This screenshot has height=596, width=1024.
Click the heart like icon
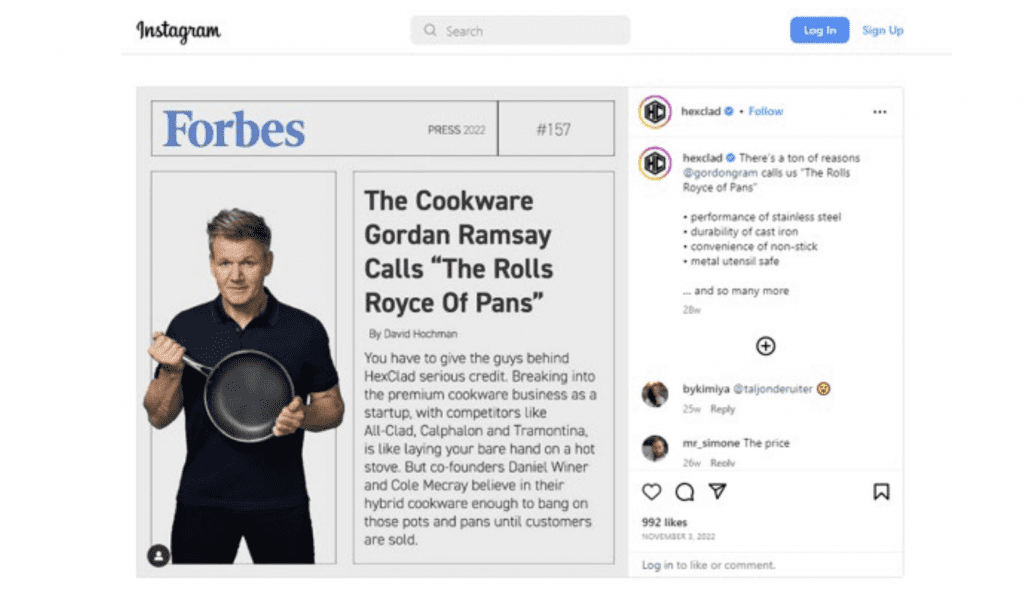(651, 492)
